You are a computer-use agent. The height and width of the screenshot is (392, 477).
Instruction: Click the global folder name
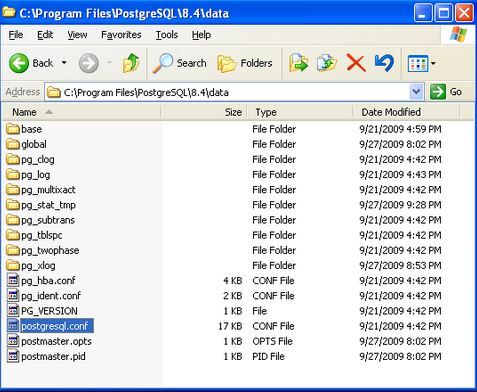34,144
